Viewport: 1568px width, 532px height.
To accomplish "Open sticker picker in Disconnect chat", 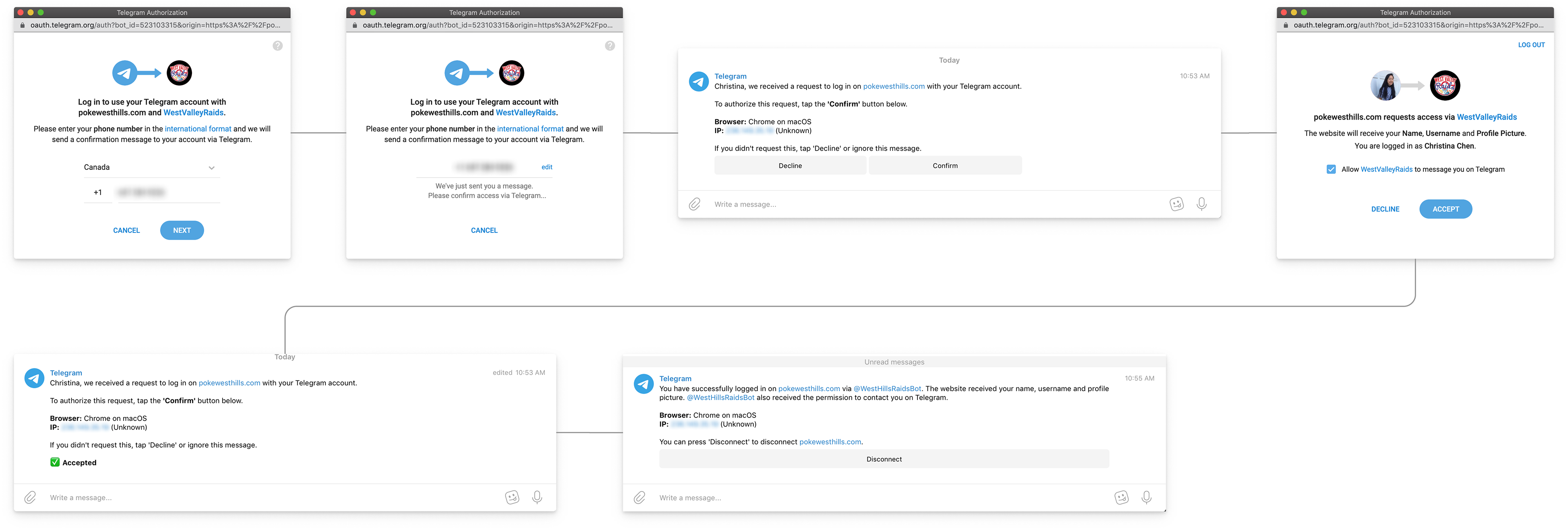I will pos(1122,497).
